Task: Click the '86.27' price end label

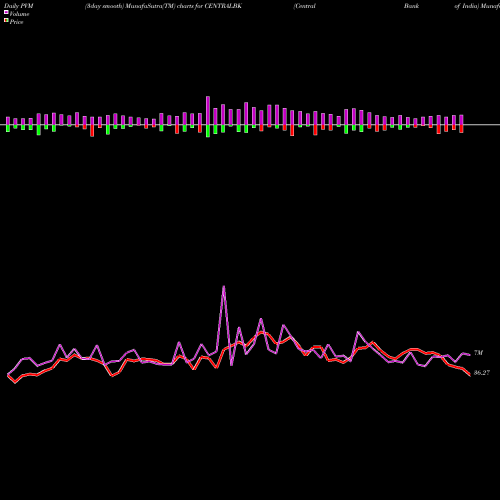Action: pyautogui.click(x=482, y=373)
